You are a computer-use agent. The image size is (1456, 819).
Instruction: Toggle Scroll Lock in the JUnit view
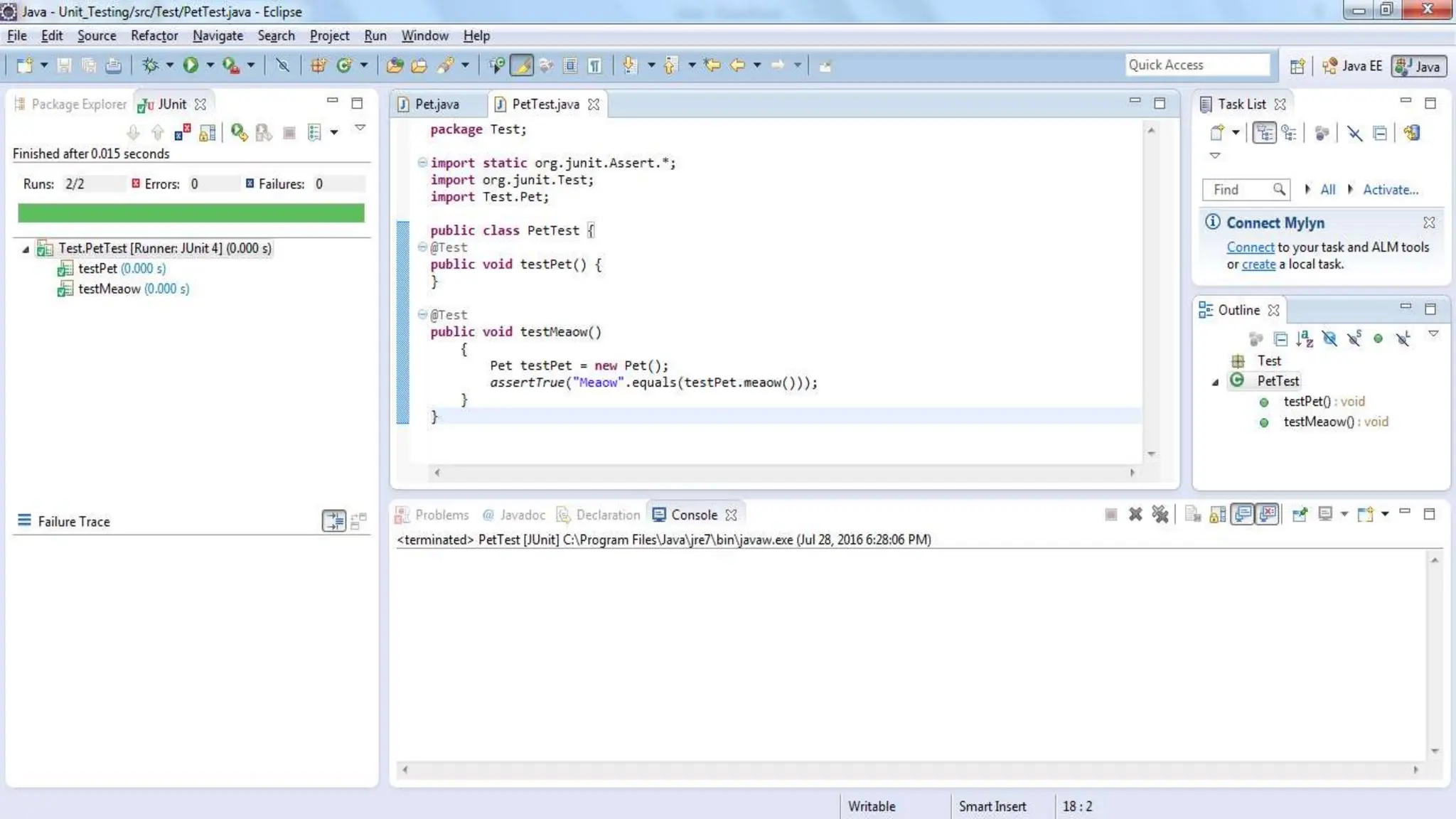[207, 132]
